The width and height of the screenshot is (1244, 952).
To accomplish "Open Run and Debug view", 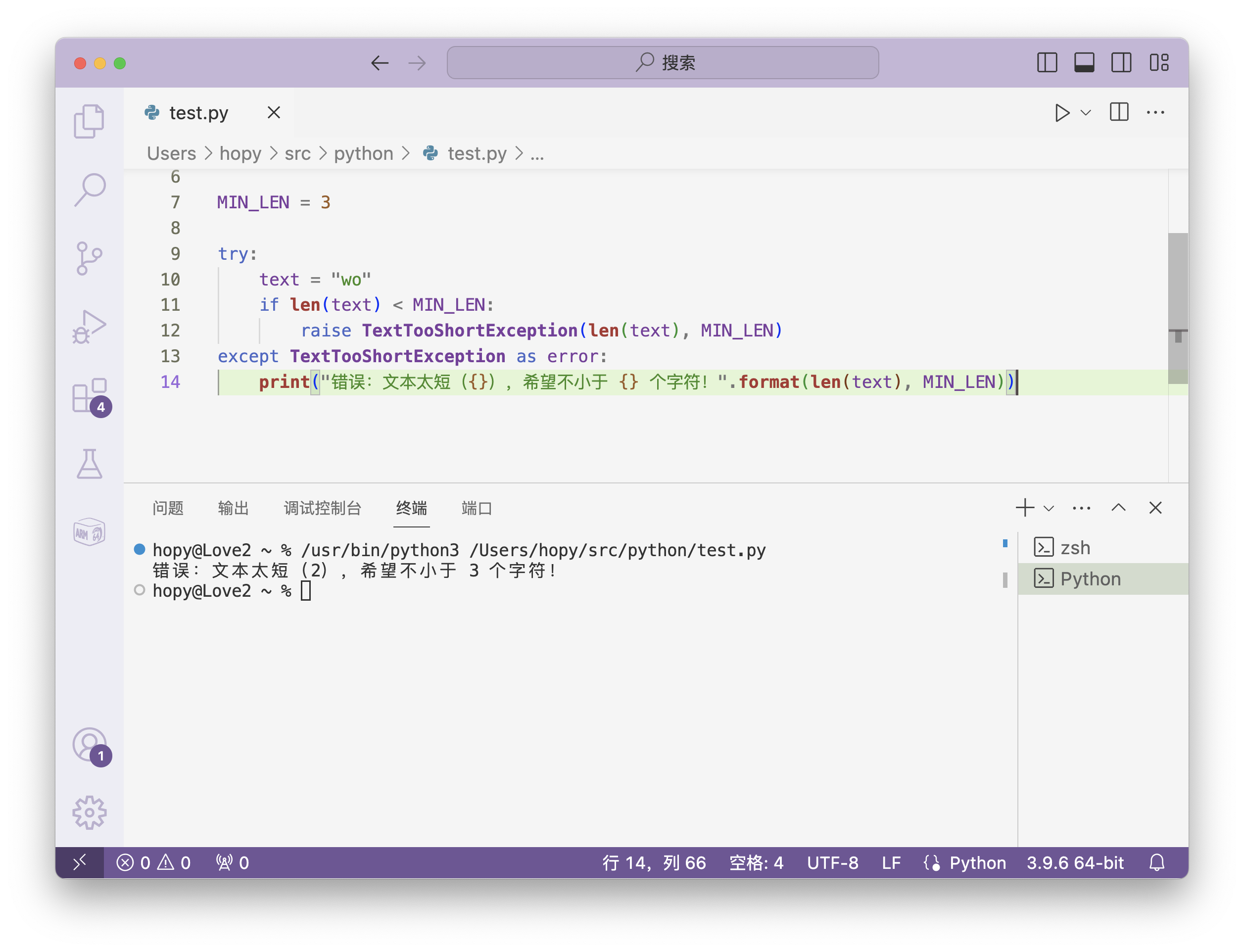I will 89,327.
